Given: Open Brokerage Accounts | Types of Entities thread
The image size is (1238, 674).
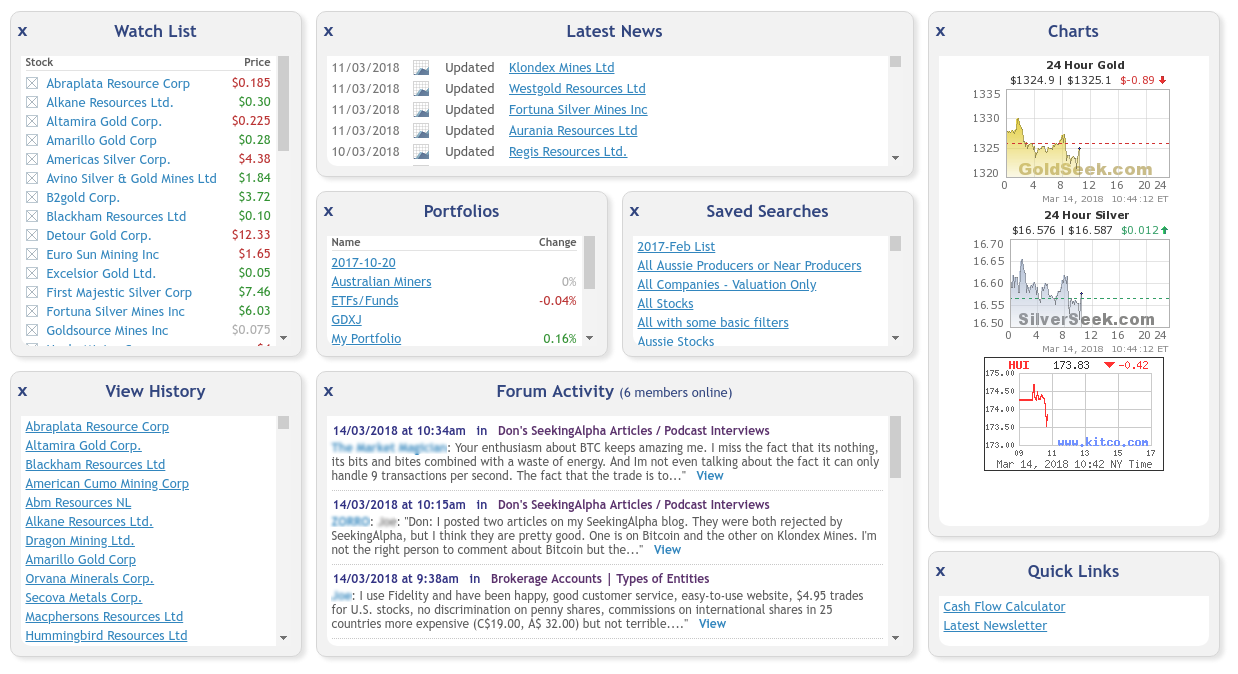Looking at the screenshot, I should click(600, 579).
